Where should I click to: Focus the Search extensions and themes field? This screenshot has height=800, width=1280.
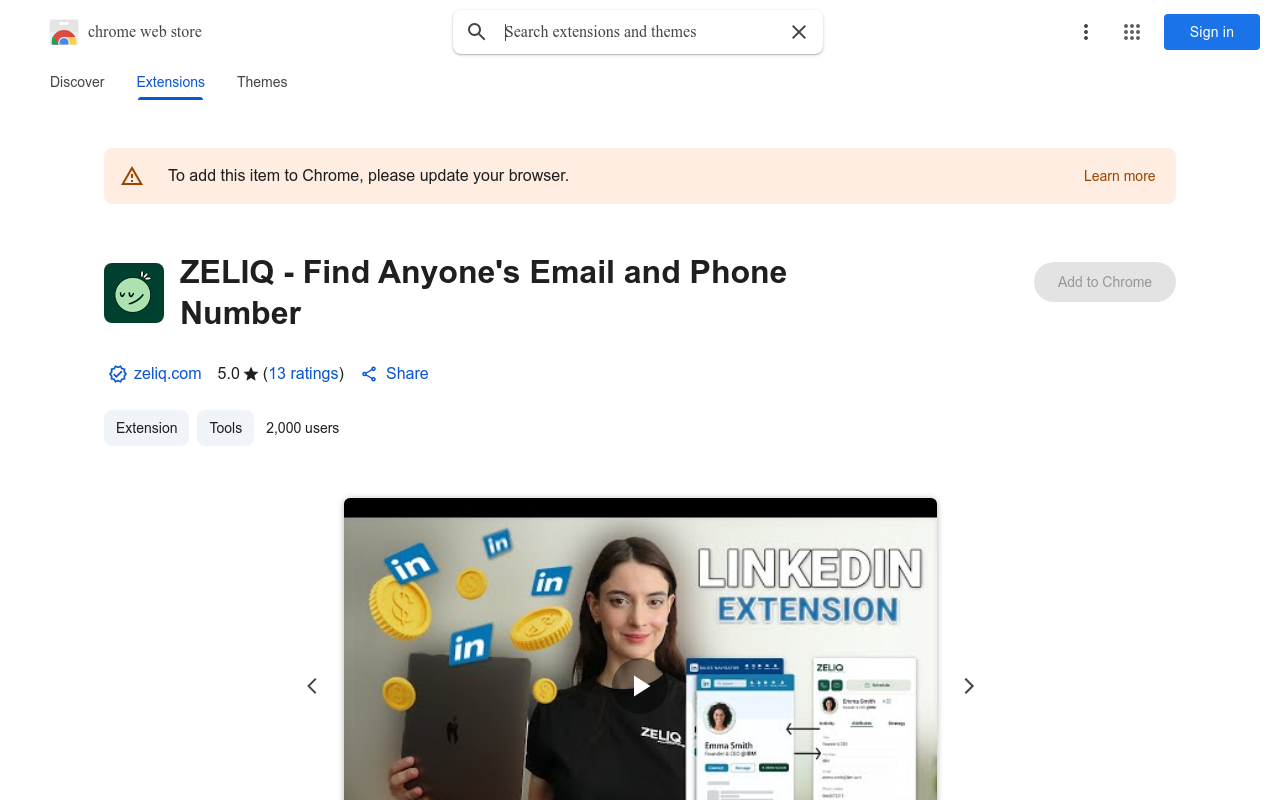[640, 32]
